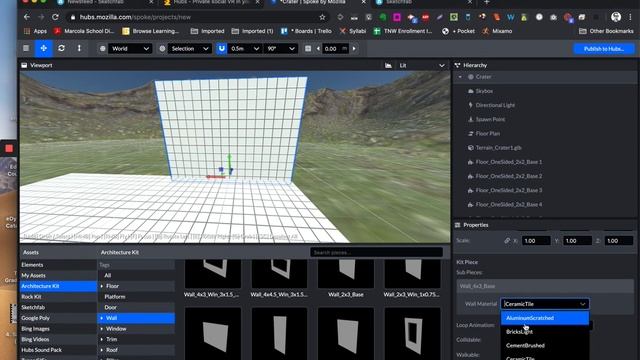The height and width of the screenshot is (360, 640).
Task: Open the Hubs Sound Pack source
Action: click(58, 350)
